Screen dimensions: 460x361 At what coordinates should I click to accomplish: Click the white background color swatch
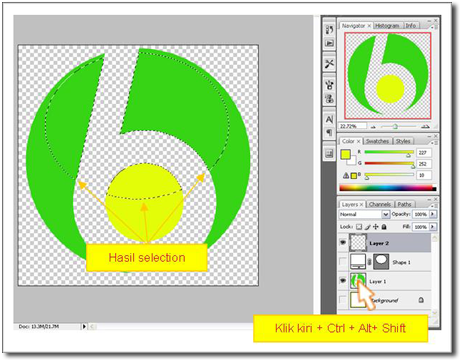click(352, 162)
